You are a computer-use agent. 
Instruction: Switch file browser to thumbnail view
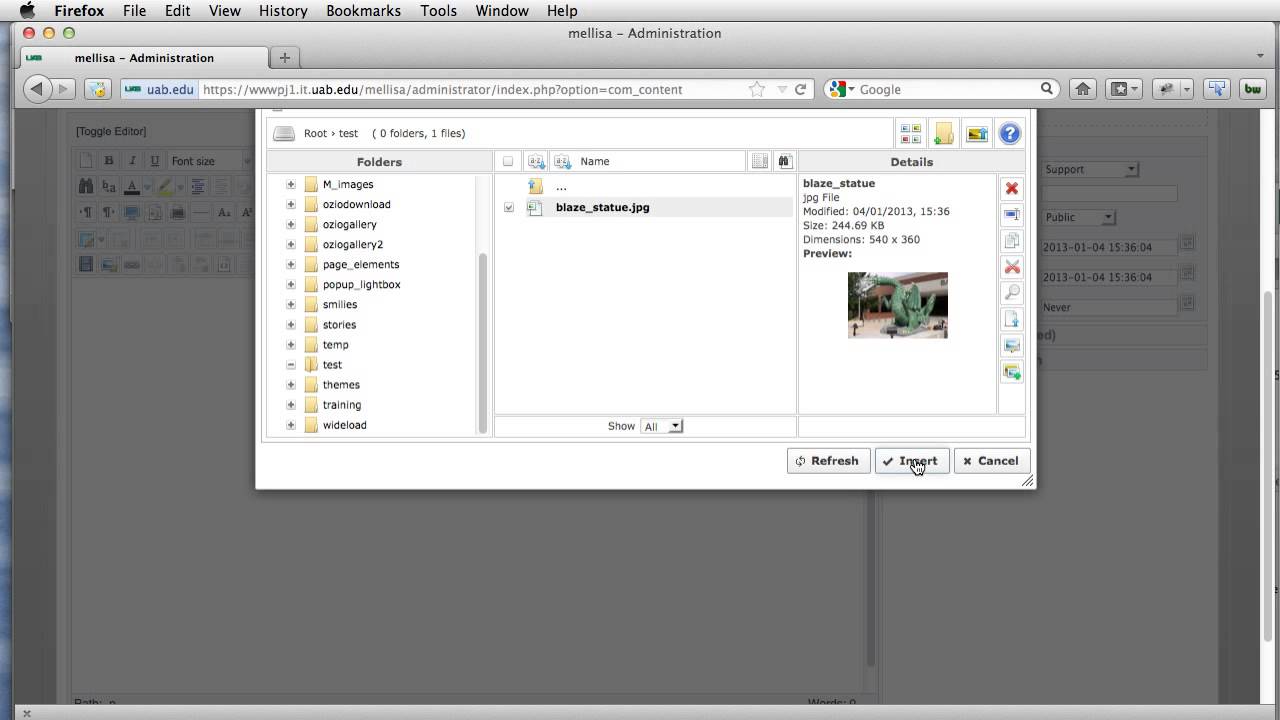tap(910, 133)
